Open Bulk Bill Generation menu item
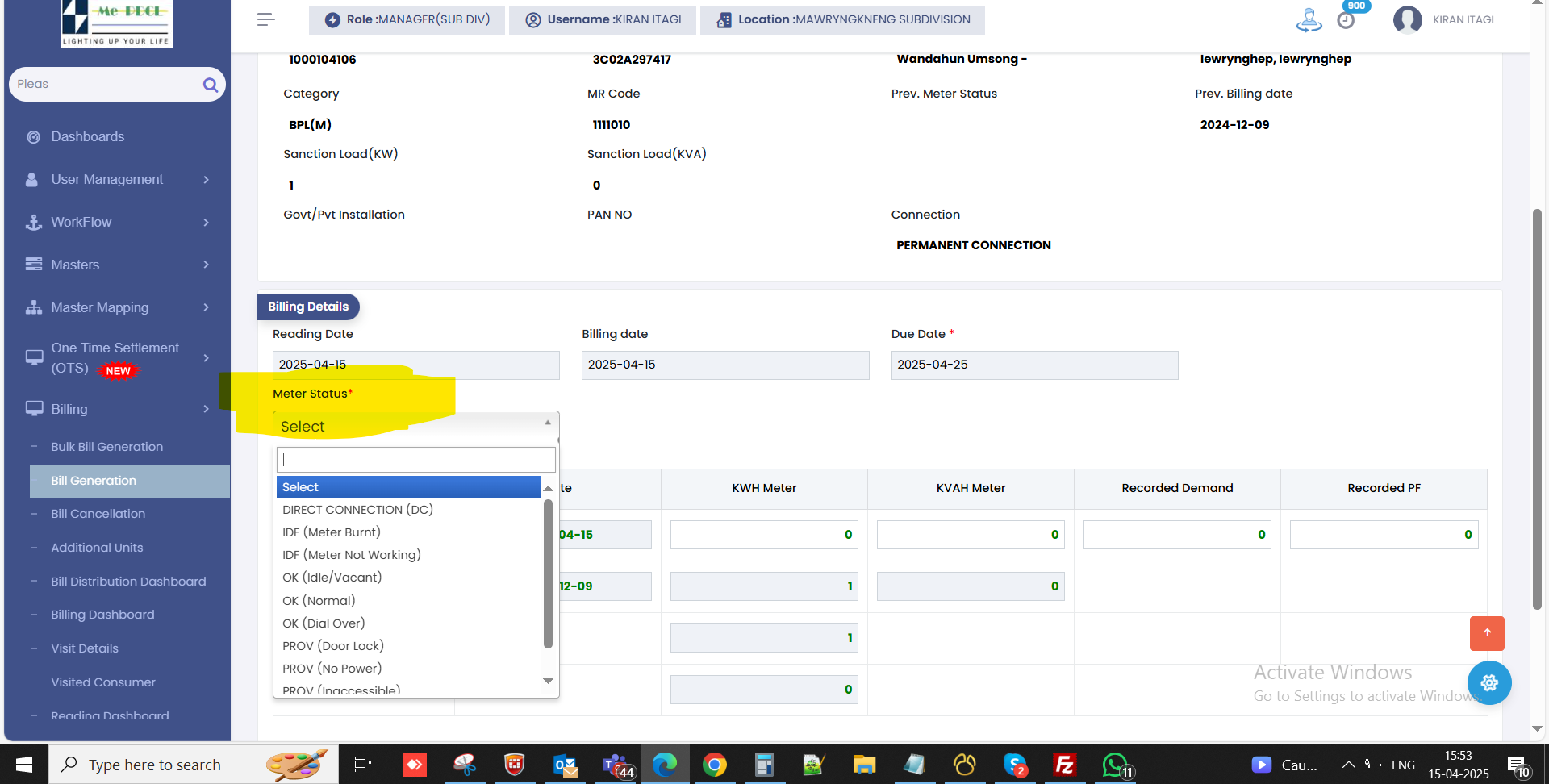 [x=106, y=447]
